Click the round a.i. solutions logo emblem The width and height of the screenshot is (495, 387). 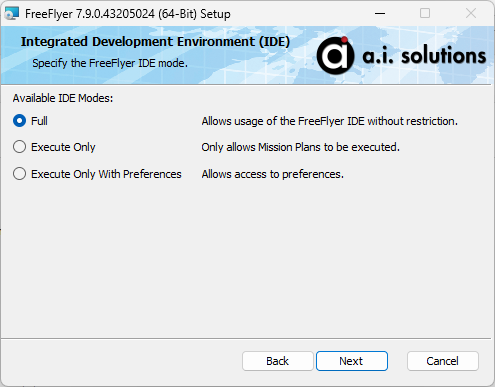pyautogui.click(x=335, y=55)
